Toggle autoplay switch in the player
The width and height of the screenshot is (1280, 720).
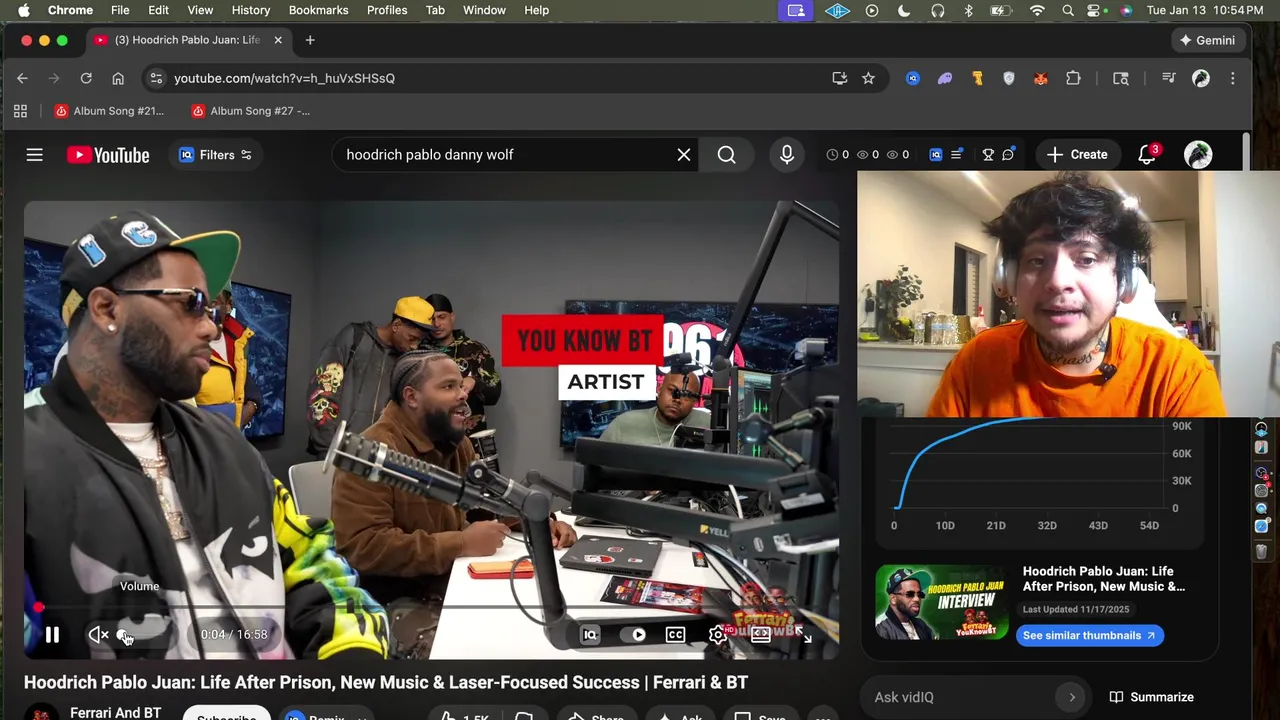point(634,635)
